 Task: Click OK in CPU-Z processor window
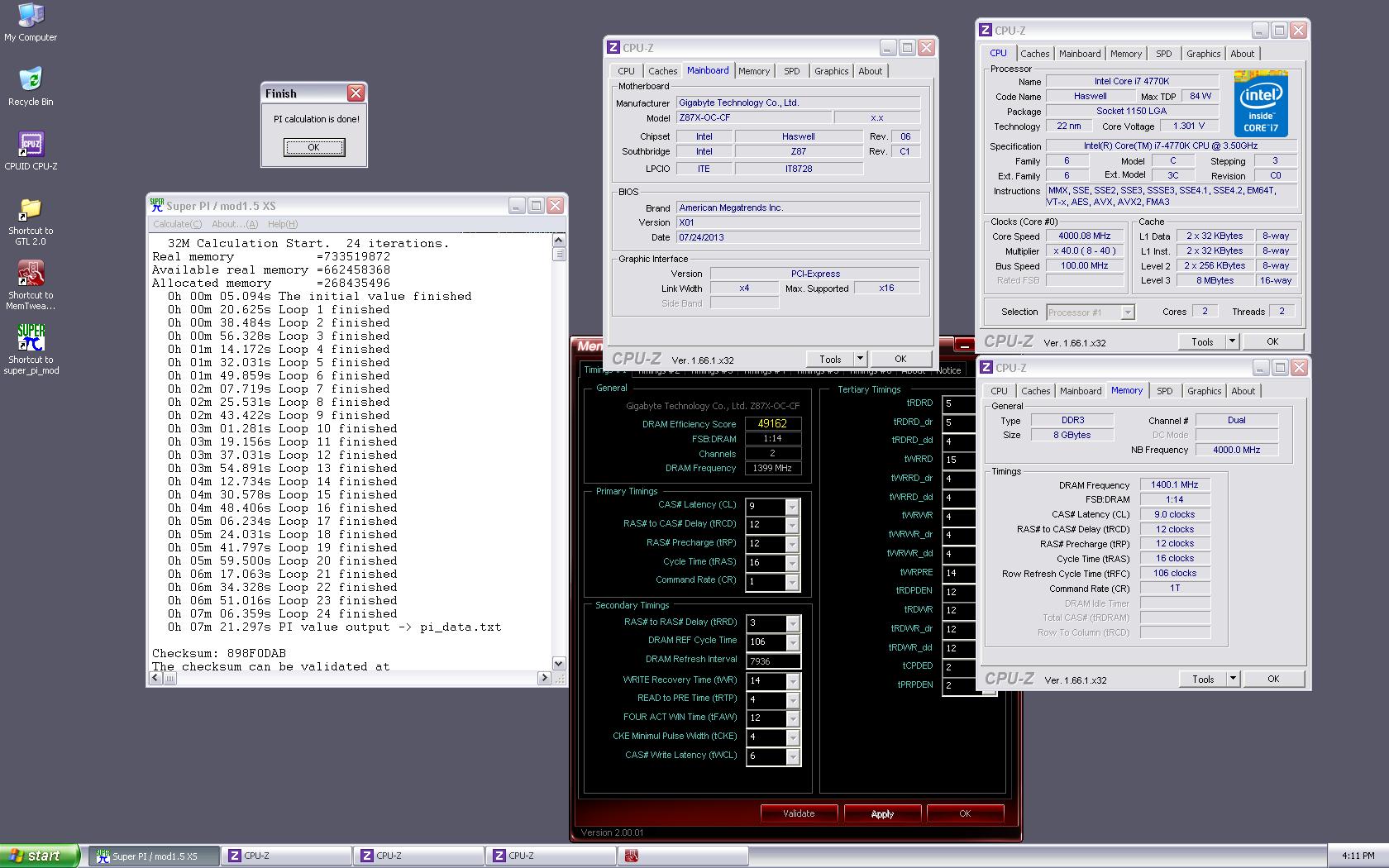[x=1272, y=341]
